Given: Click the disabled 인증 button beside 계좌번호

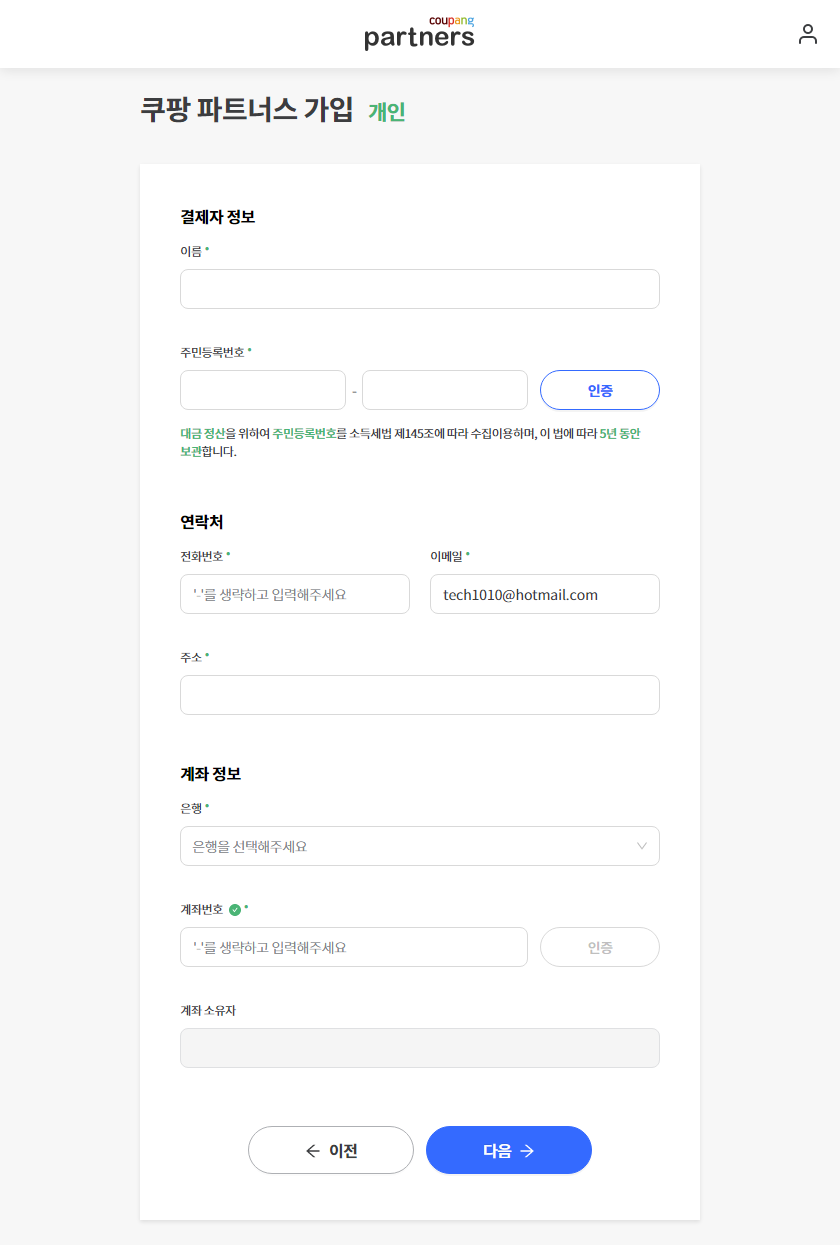Looking at the screenshot, I should [x=600, y=947].
